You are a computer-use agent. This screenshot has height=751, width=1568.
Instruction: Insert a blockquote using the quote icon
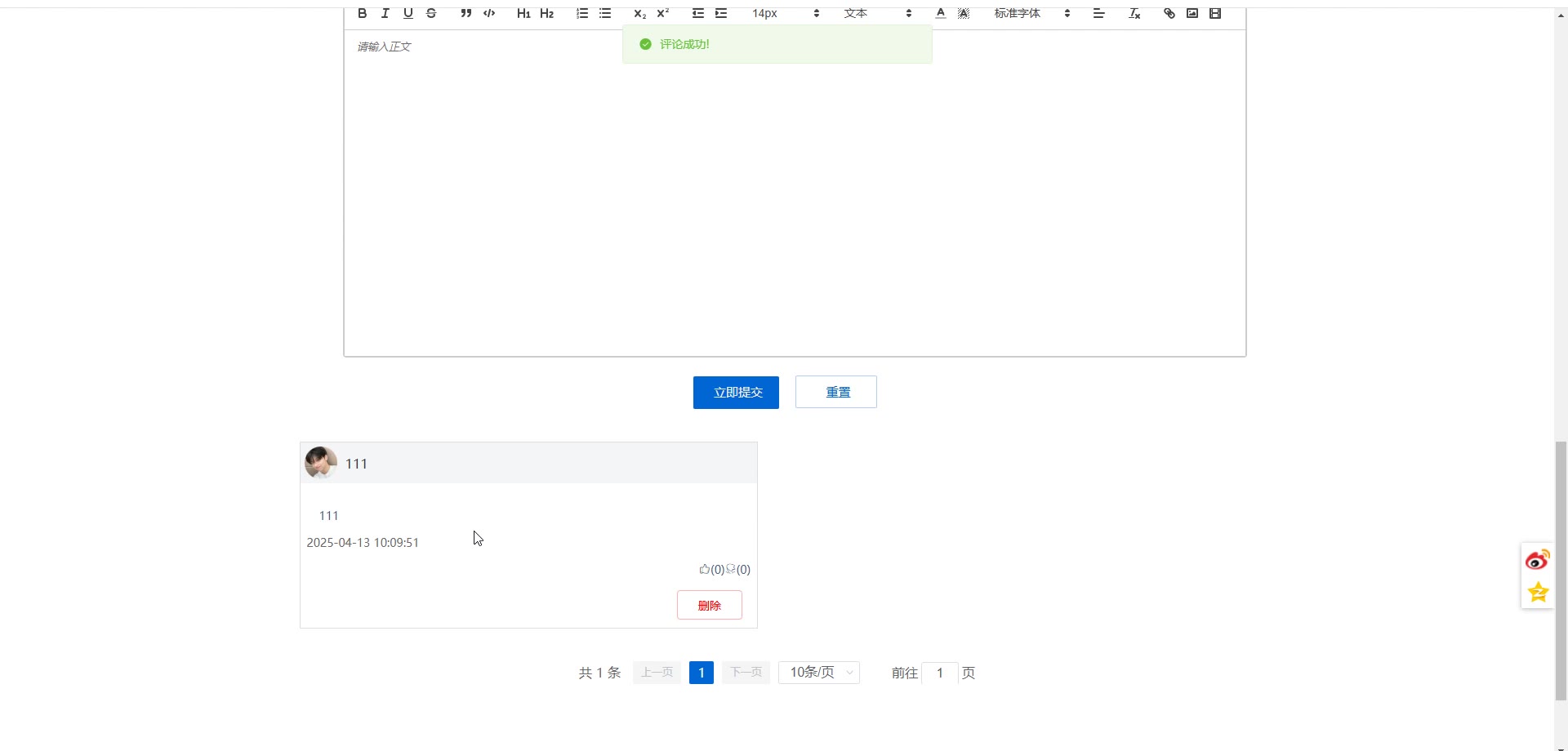click(466, 13)
